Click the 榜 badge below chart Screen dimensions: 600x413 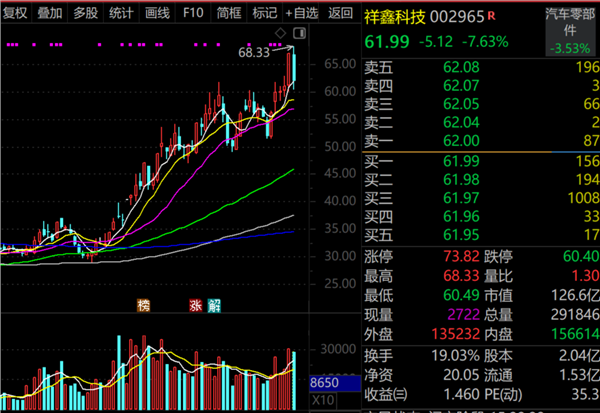click(143, 305)
